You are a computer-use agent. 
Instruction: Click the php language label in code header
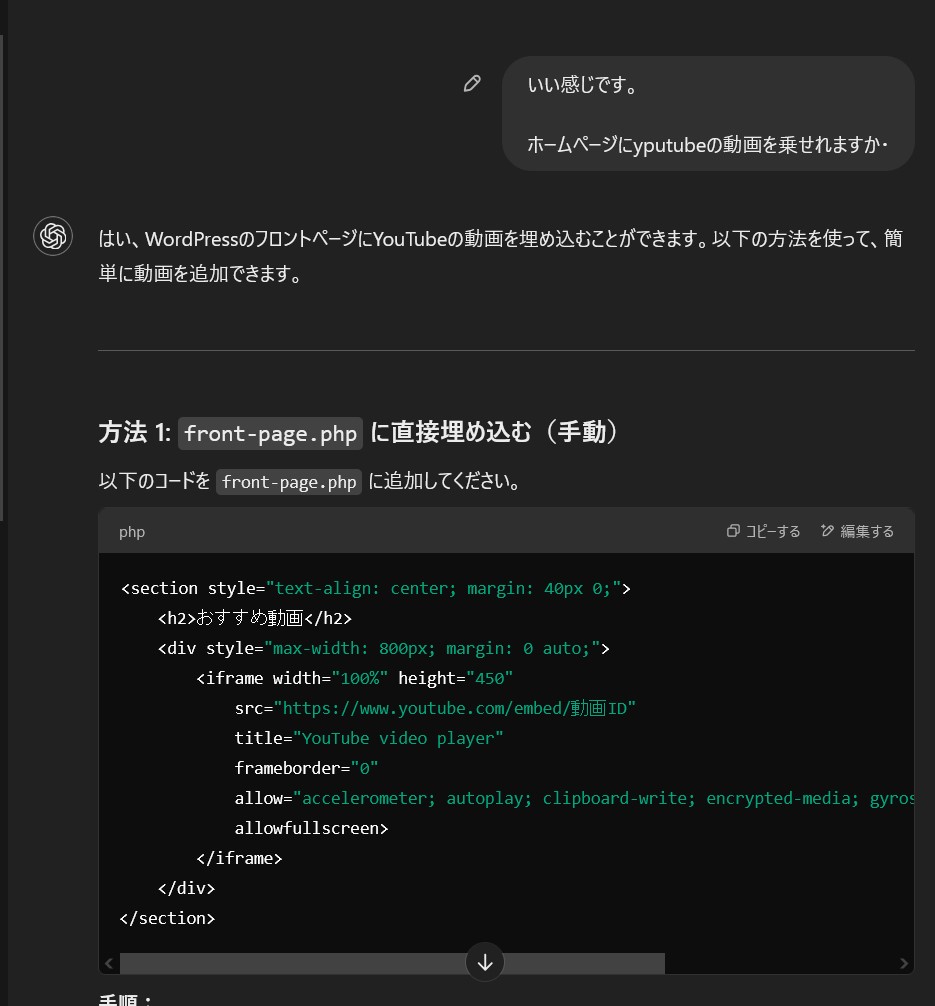pos(132,532)
